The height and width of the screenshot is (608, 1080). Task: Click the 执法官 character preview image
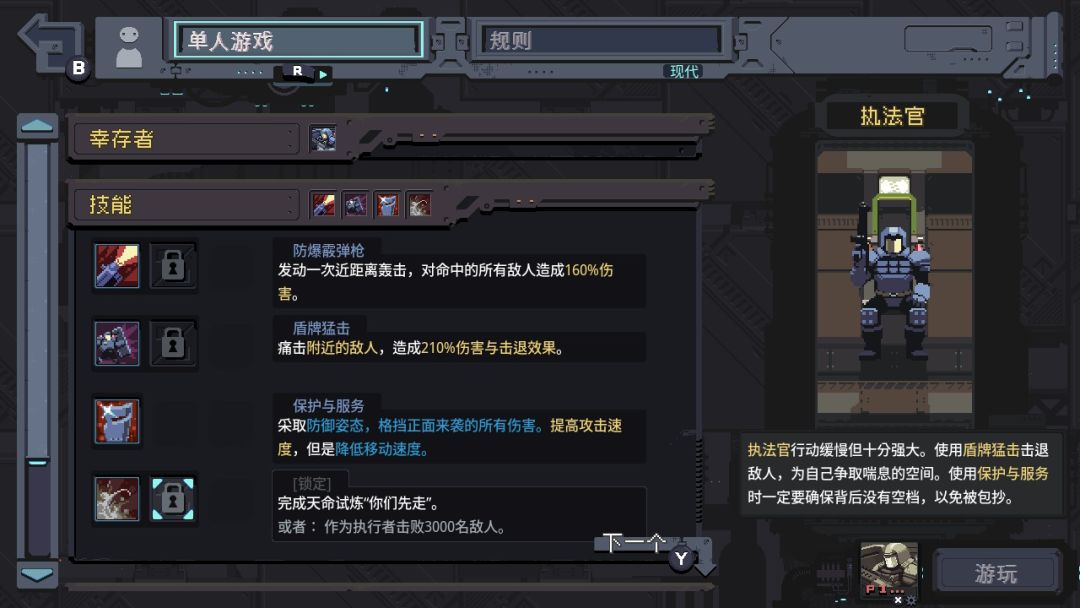click(x=894, y=282)
